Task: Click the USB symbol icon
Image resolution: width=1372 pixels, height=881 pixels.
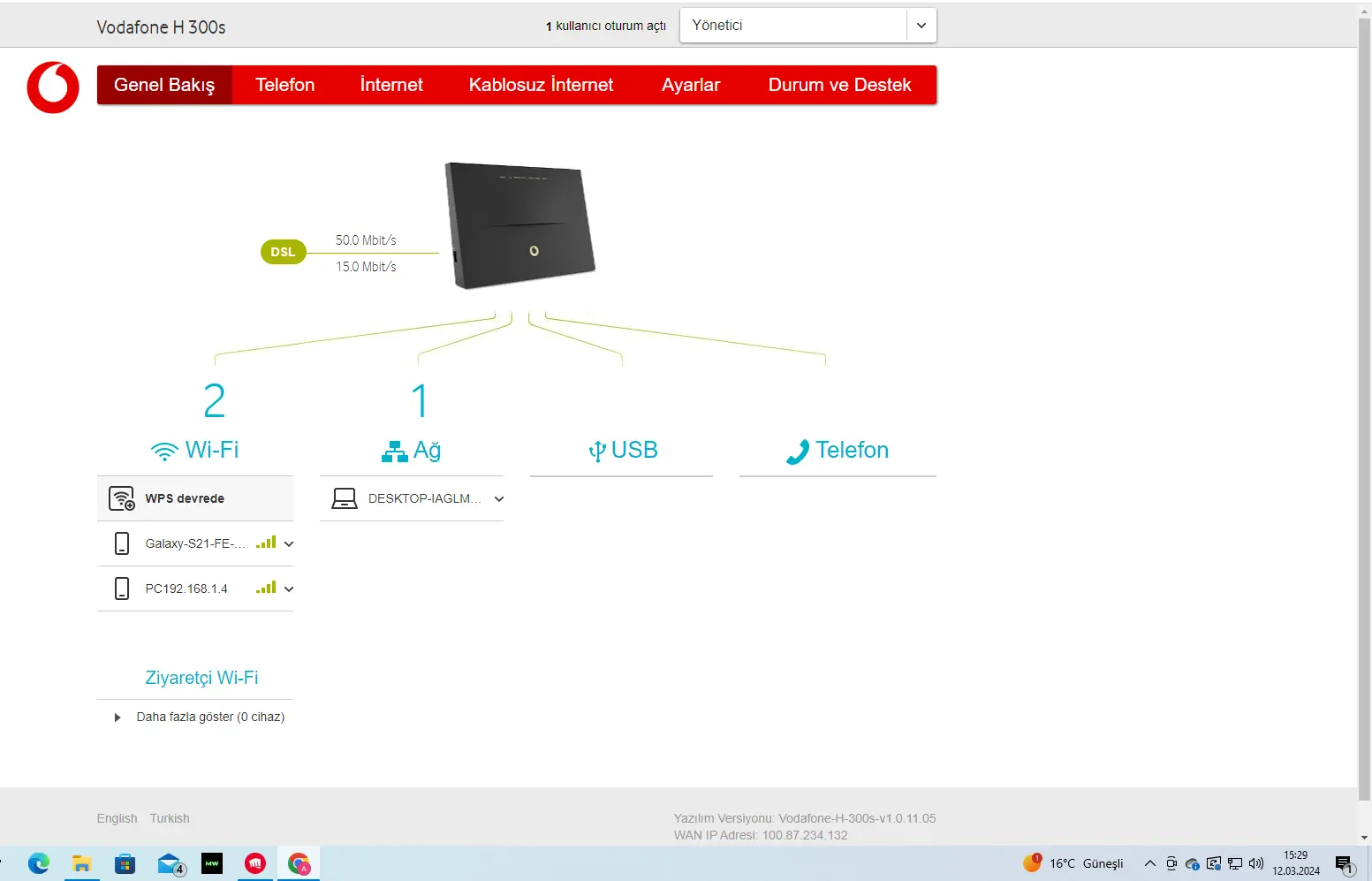Action: (x=597, y=452)
